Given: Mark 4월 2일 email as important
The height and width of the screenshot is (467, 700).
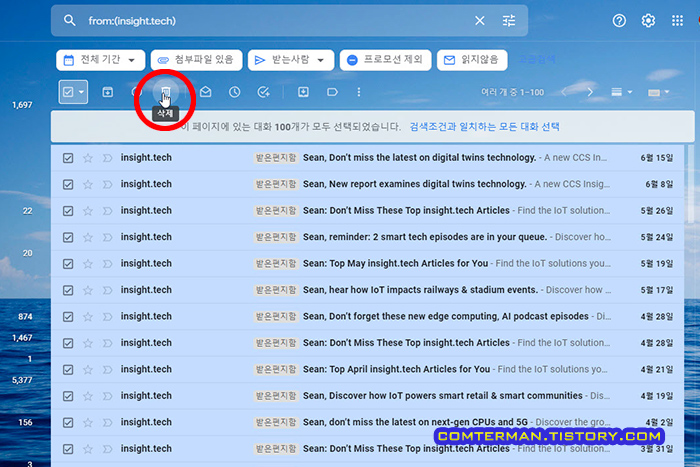Looking at the screenshot, I should click(107, 422).
